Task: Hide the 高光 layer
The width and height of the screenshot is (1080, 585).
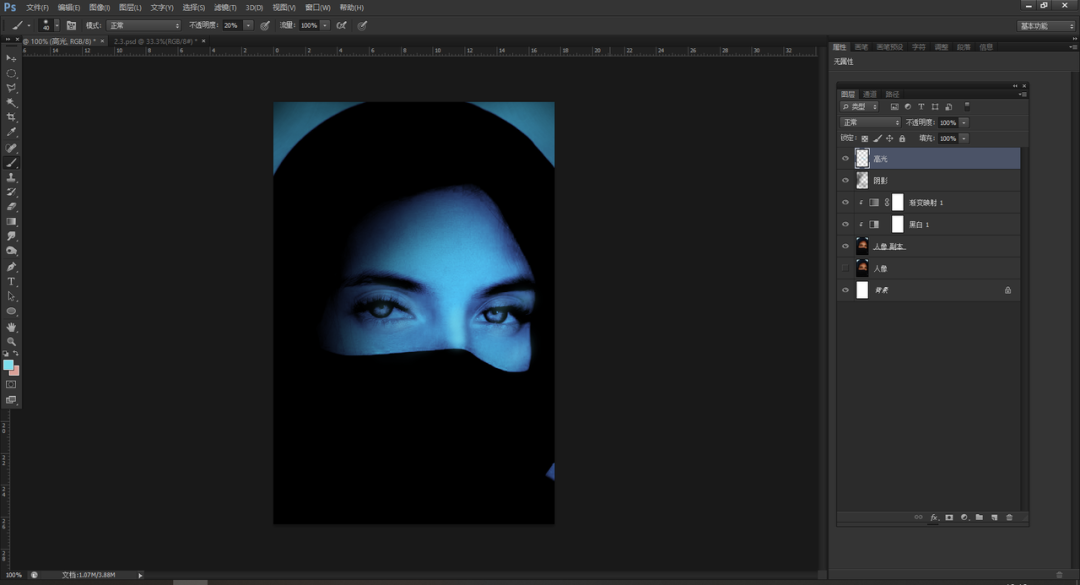Action: point(845,158)
